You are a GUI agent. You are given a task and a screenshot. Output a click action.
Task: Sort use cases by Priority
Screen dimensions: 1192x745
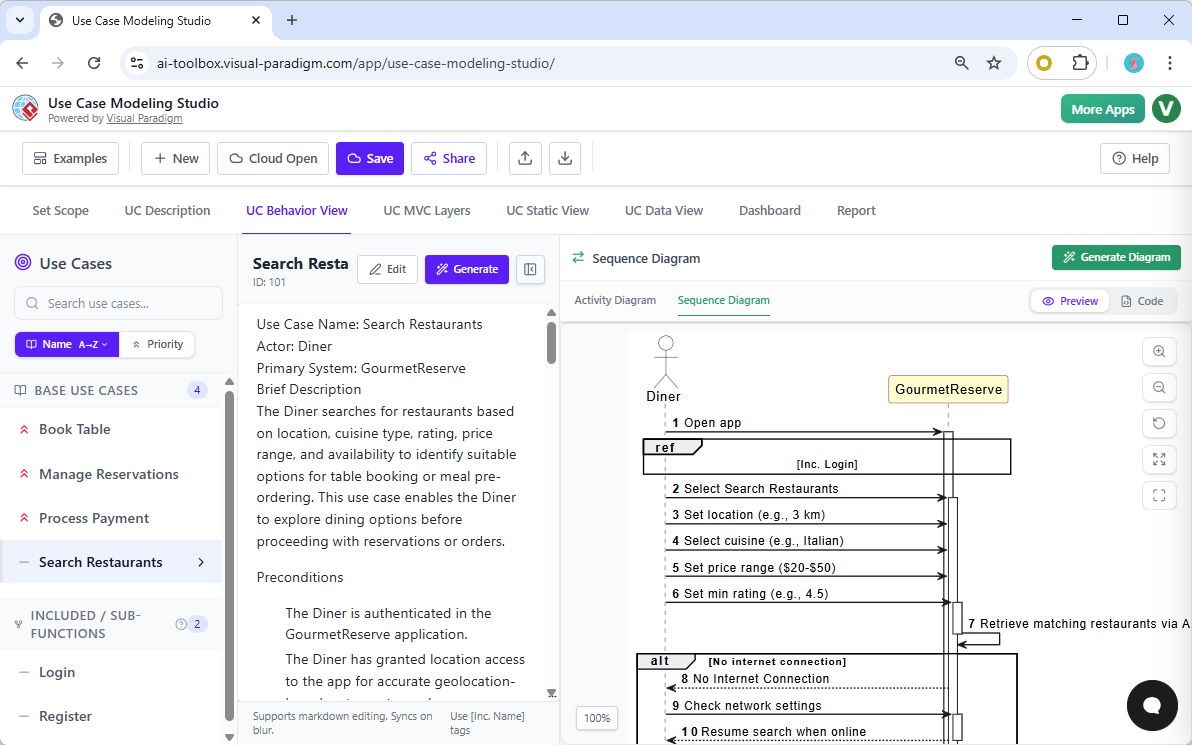[157, 344]
